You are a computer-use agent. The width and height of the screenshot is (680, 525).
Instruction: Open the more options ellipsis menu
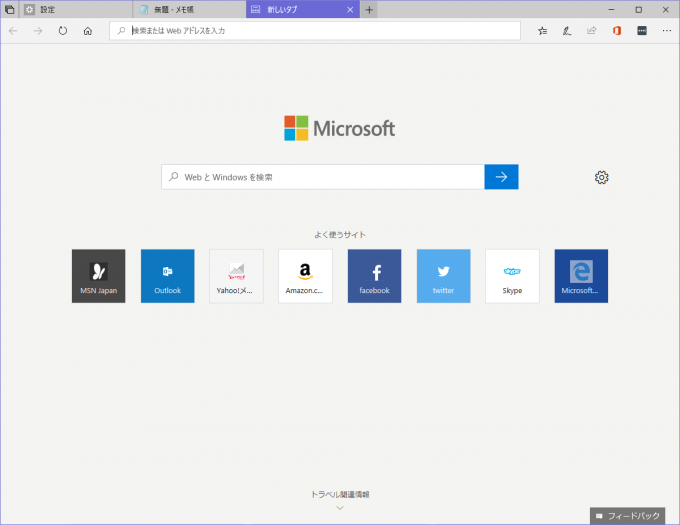(x=667, y=31)
